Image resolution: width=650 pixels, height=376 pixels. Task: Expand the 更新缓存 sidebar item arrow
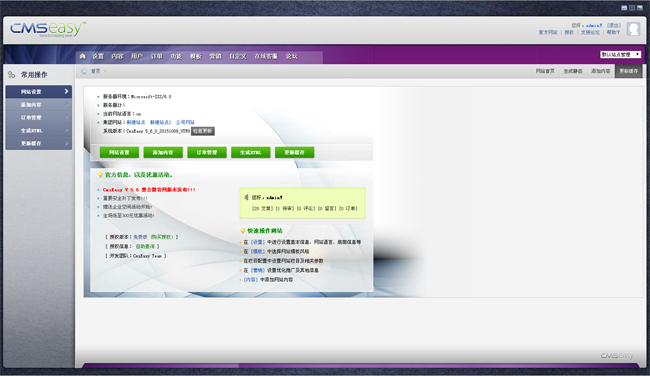tap(66, 143)
